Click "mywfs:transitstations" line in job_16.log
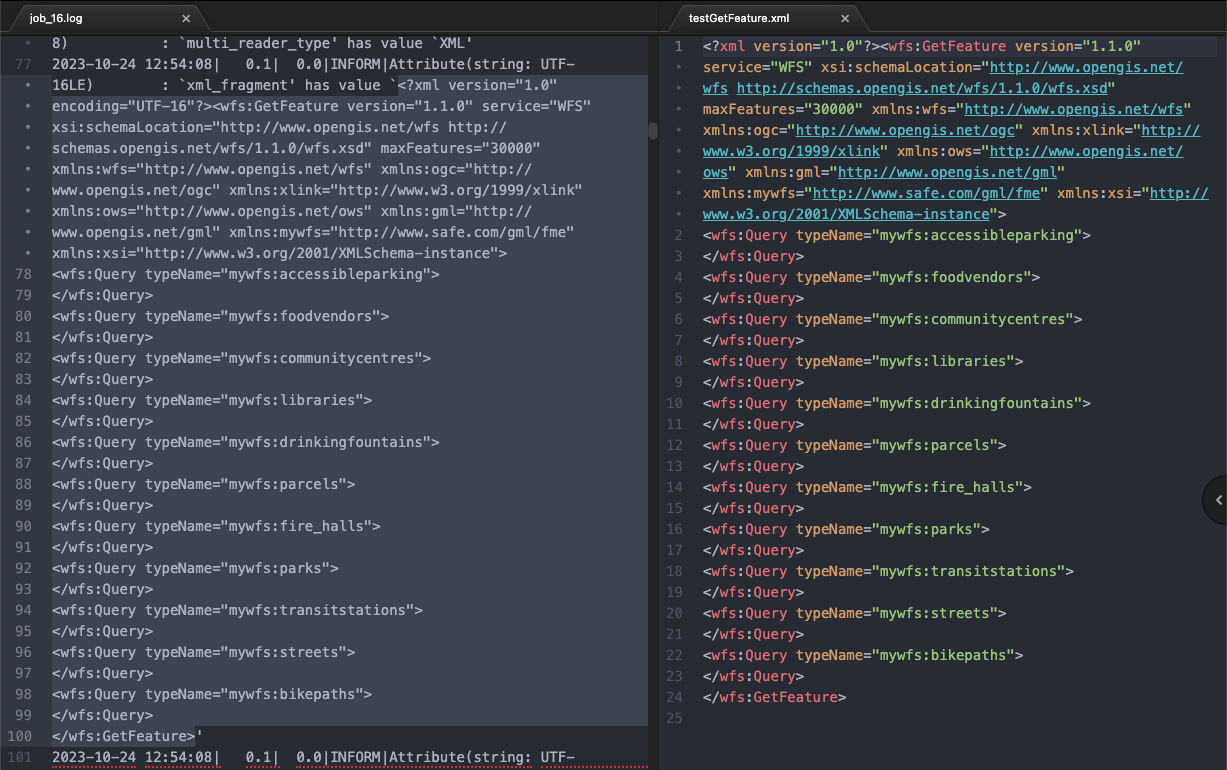1227x770 pixels. (238, 610)
